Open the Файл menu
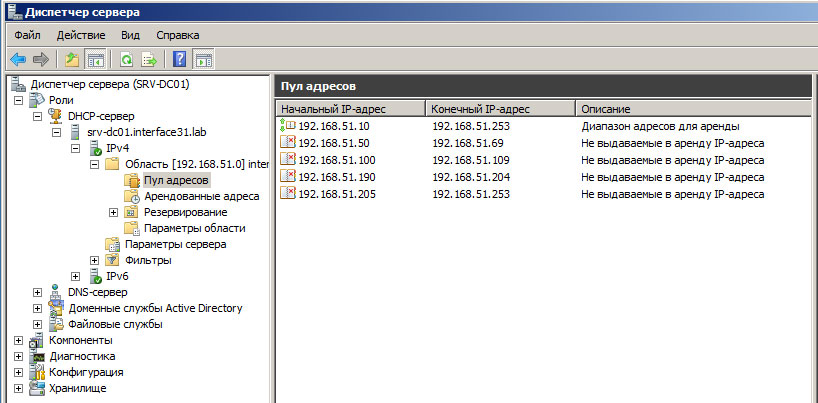 tap(28, 35)
